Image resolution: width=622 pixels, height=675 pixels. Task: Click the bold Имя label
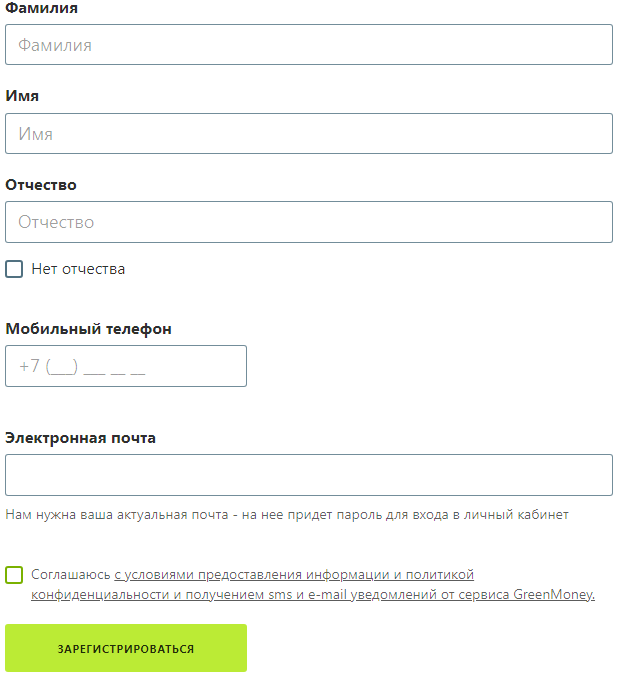click(x=22, y=96)
